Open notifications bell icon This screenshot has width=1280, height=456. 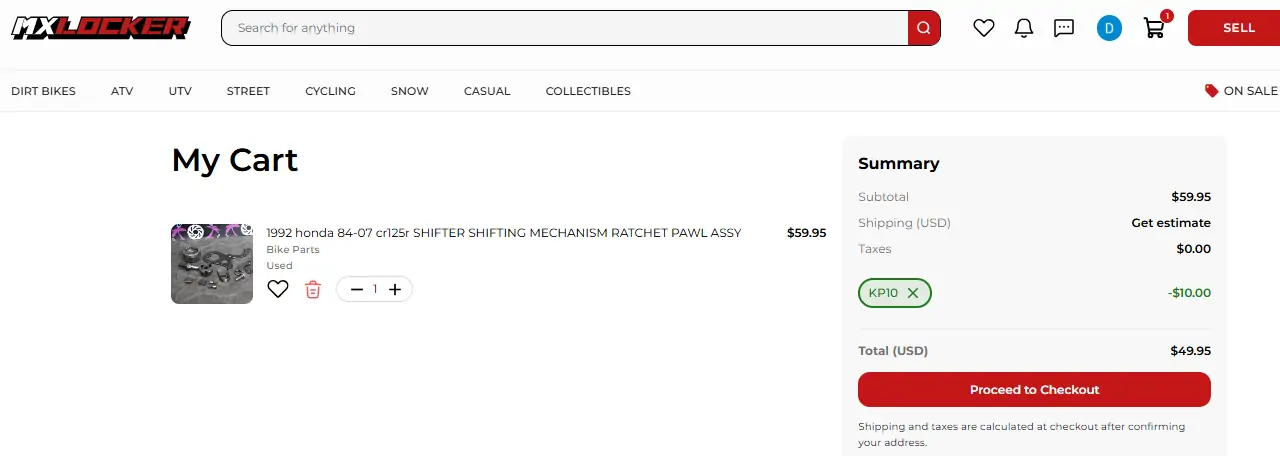[x=1024, y=28]
